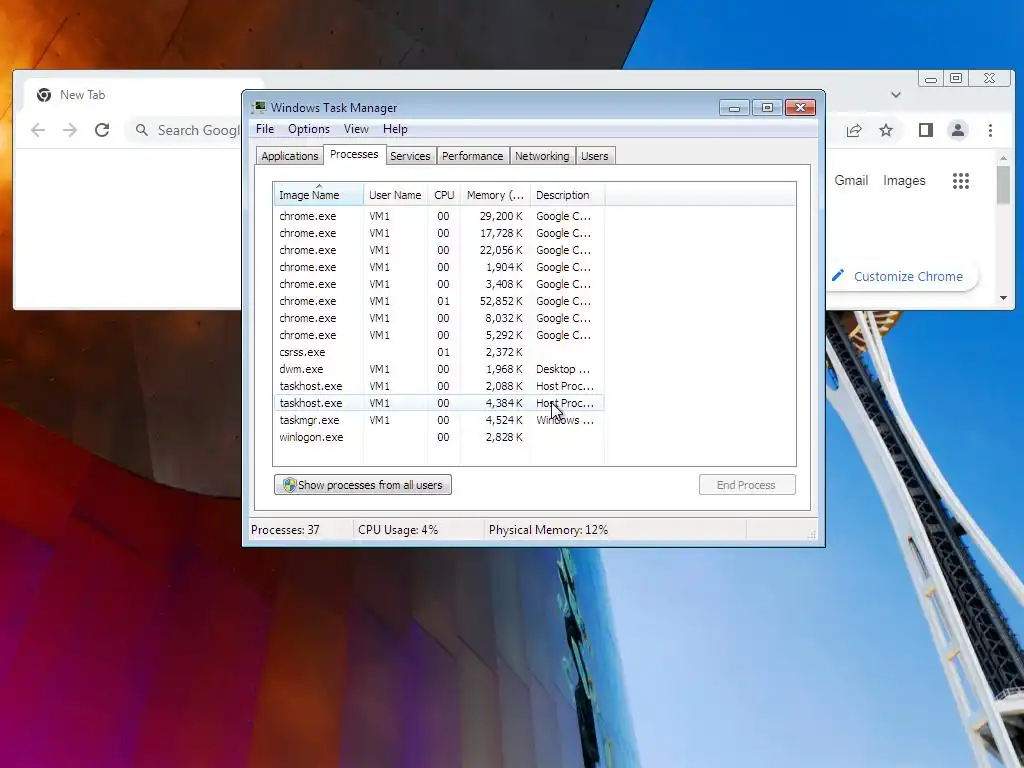Screen dimensions: 1024x768
Task: Open the Images link
Action: click(x=904, y=180)
